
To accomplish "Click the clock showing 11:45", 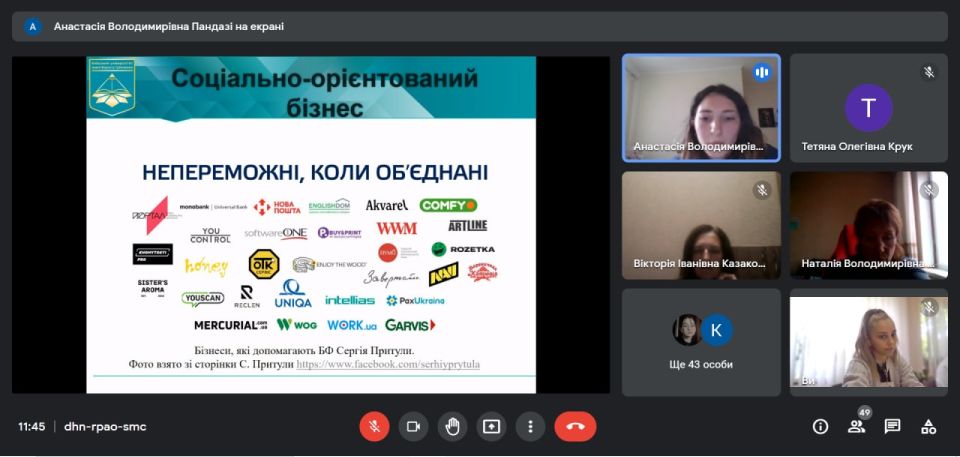I will pyautogui.click(x=31, y=426).
